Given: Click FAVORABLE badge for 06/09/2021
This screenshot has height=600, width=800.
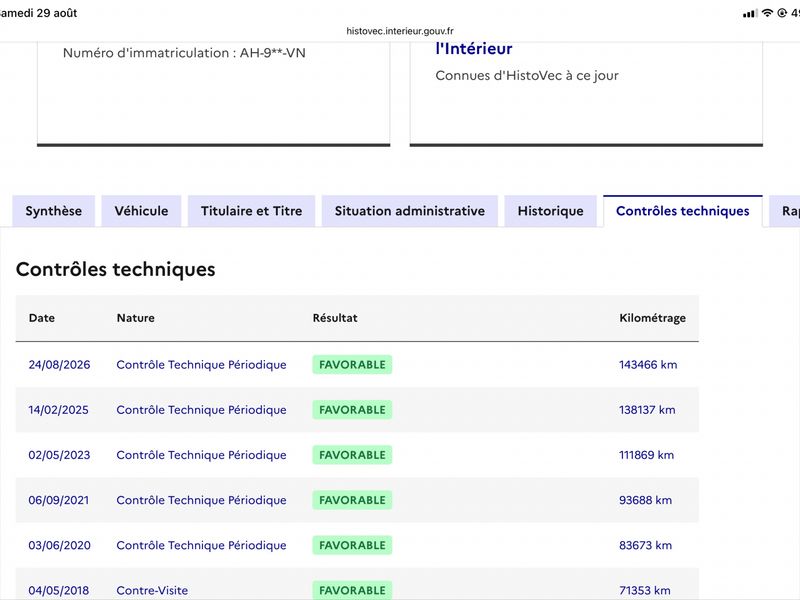Looking at the screenshot, I should point(352,501).
